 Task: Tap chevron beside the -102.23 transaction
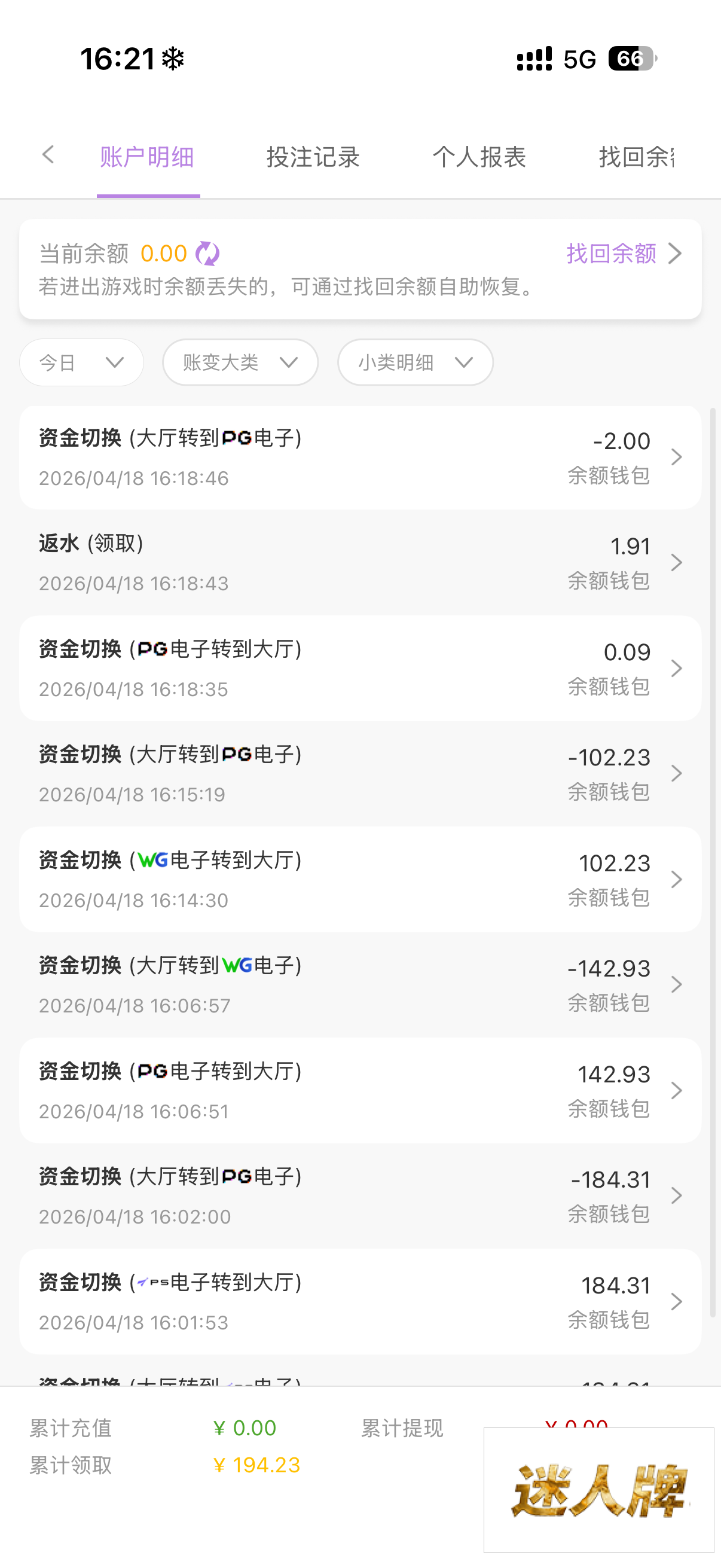676,774
